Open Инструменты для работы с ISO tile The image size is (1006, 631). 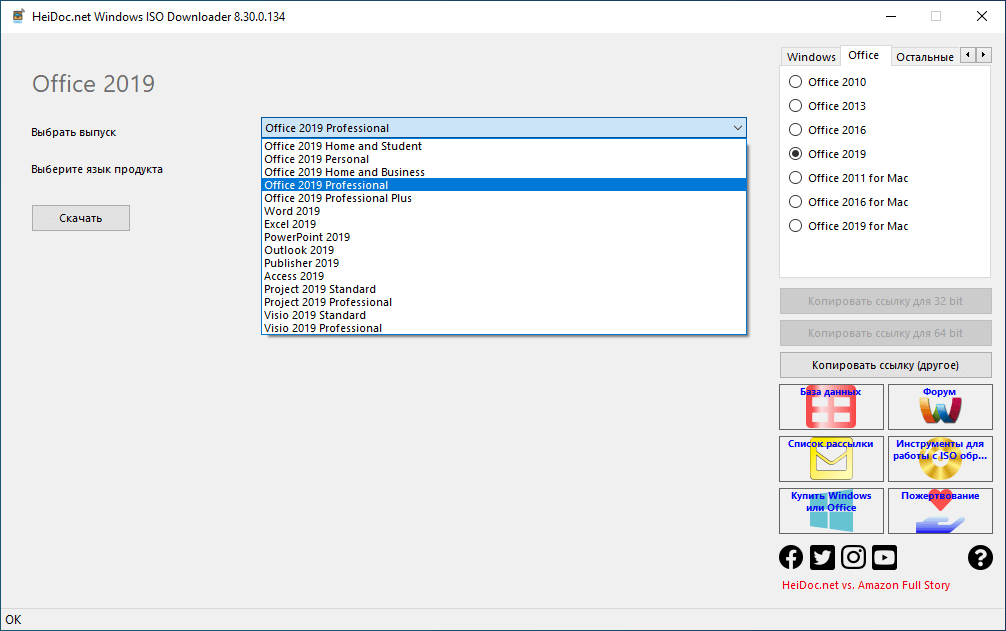tap(940, 459)
